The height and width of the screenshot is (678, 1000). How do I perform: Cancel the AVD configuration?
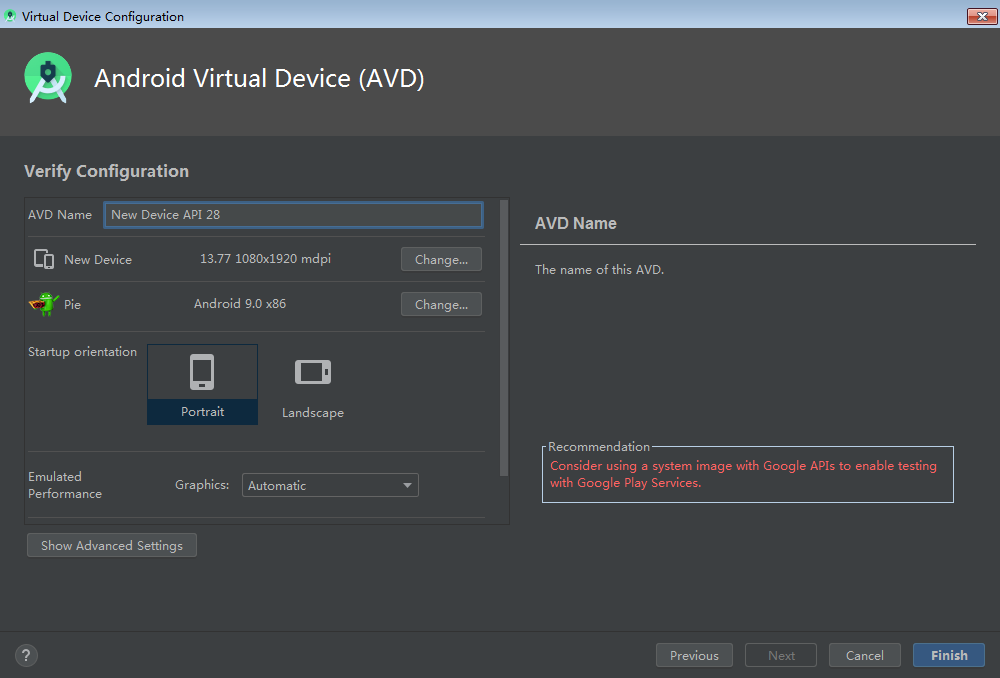click(x=864, y=655)
